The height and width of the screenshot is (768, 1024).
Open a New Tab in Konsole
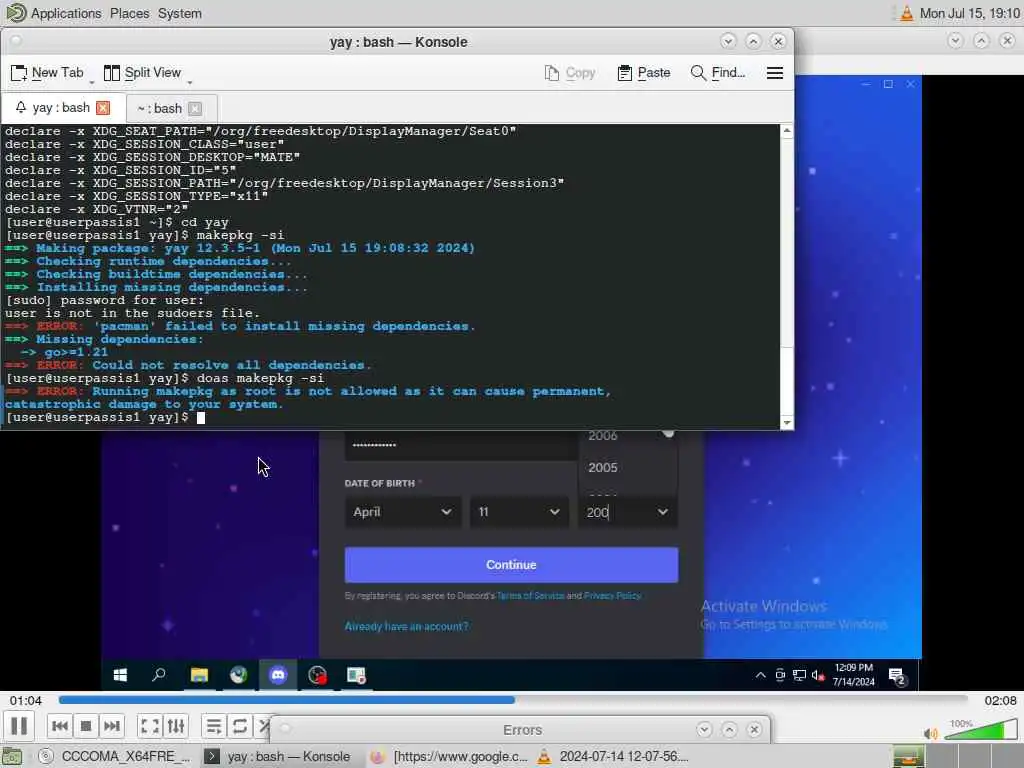[x=47, y=72]
